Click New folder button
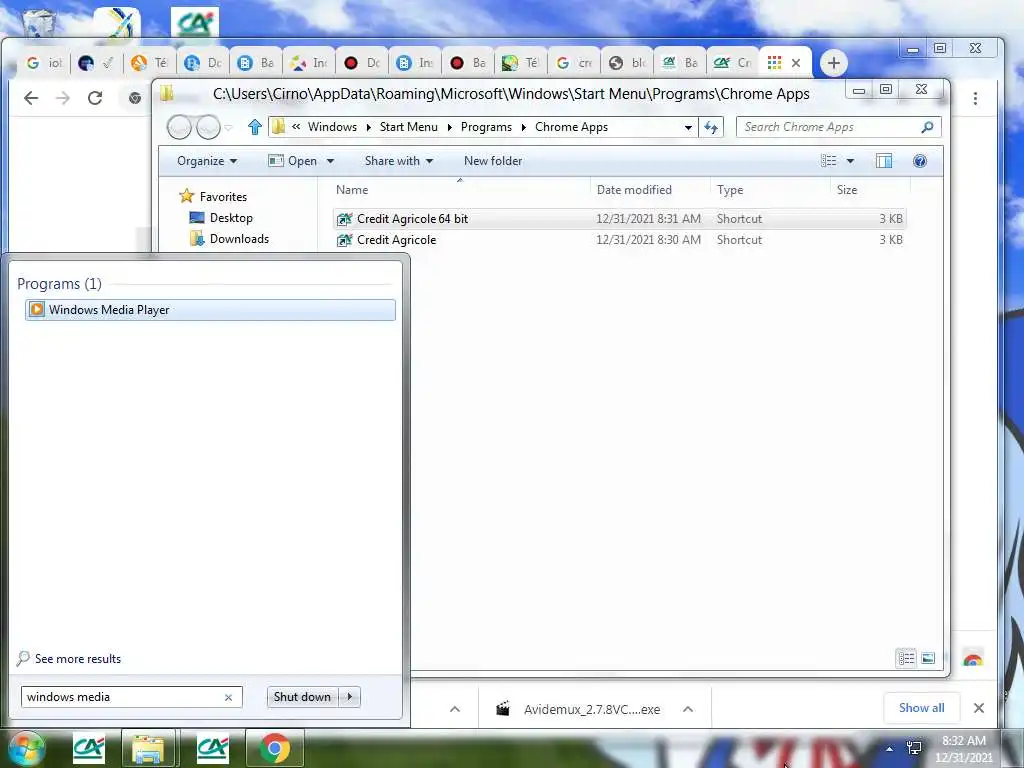 click(x=493, y=161)
